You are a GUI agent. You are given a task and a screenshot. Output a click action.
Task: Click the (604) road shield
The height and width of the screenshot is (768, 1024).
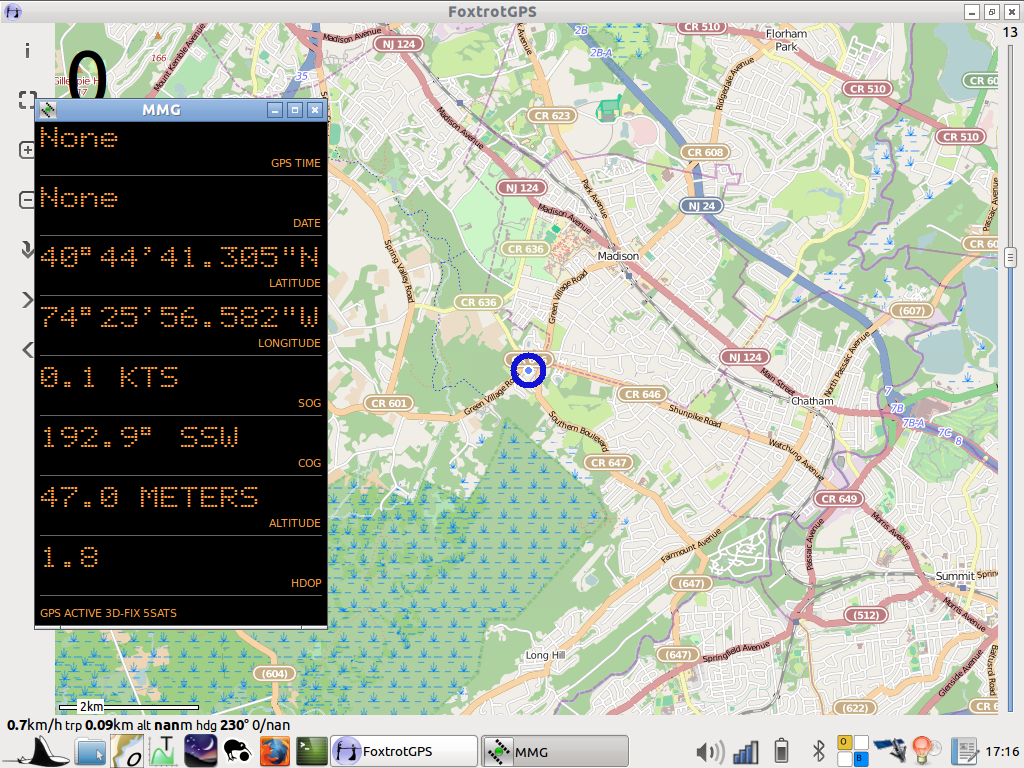[x=274, y=673]
